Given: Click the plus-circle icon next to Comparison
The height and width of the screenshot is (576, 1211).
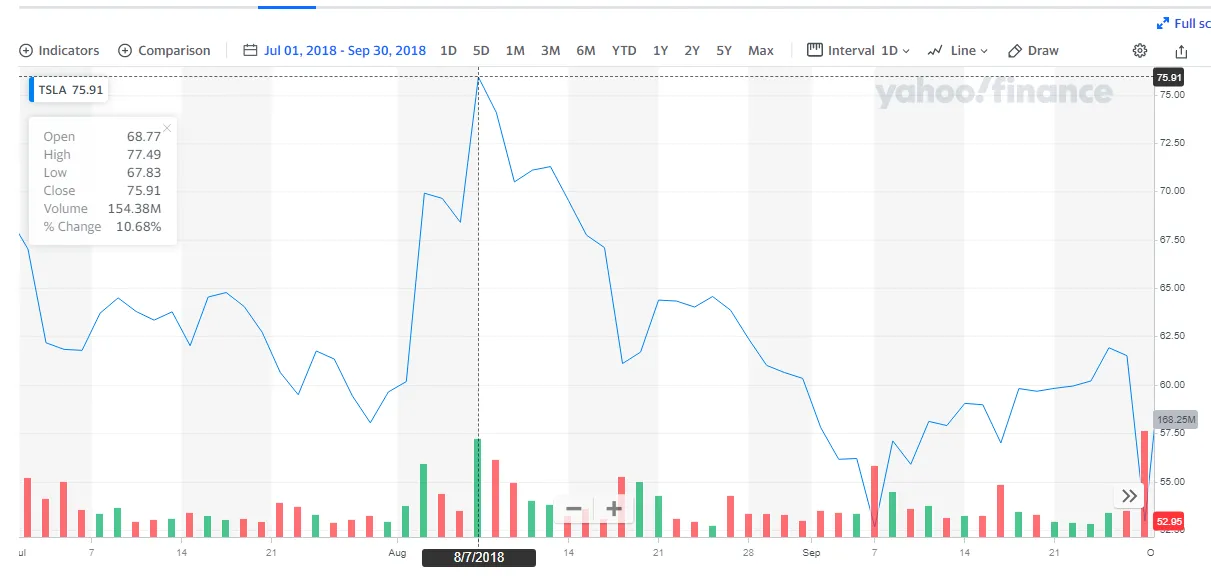Looking at the screenshot, I should (x=125, y=51).
